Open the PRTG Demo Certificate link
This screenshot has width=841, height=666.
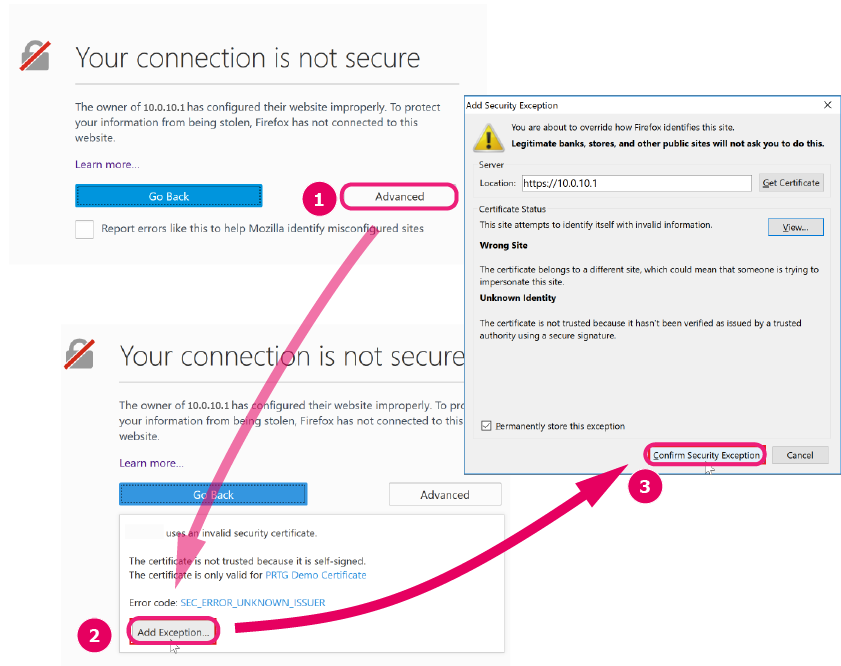pyautogui.click(x=315, y=575)
